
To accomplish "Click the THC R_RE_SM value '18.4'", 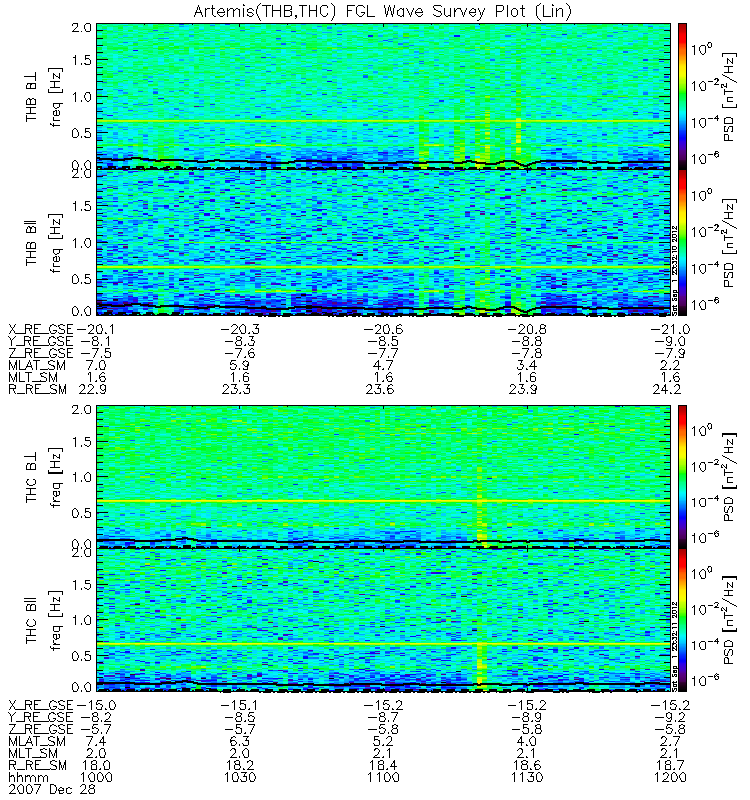I will tap(383, 765).
